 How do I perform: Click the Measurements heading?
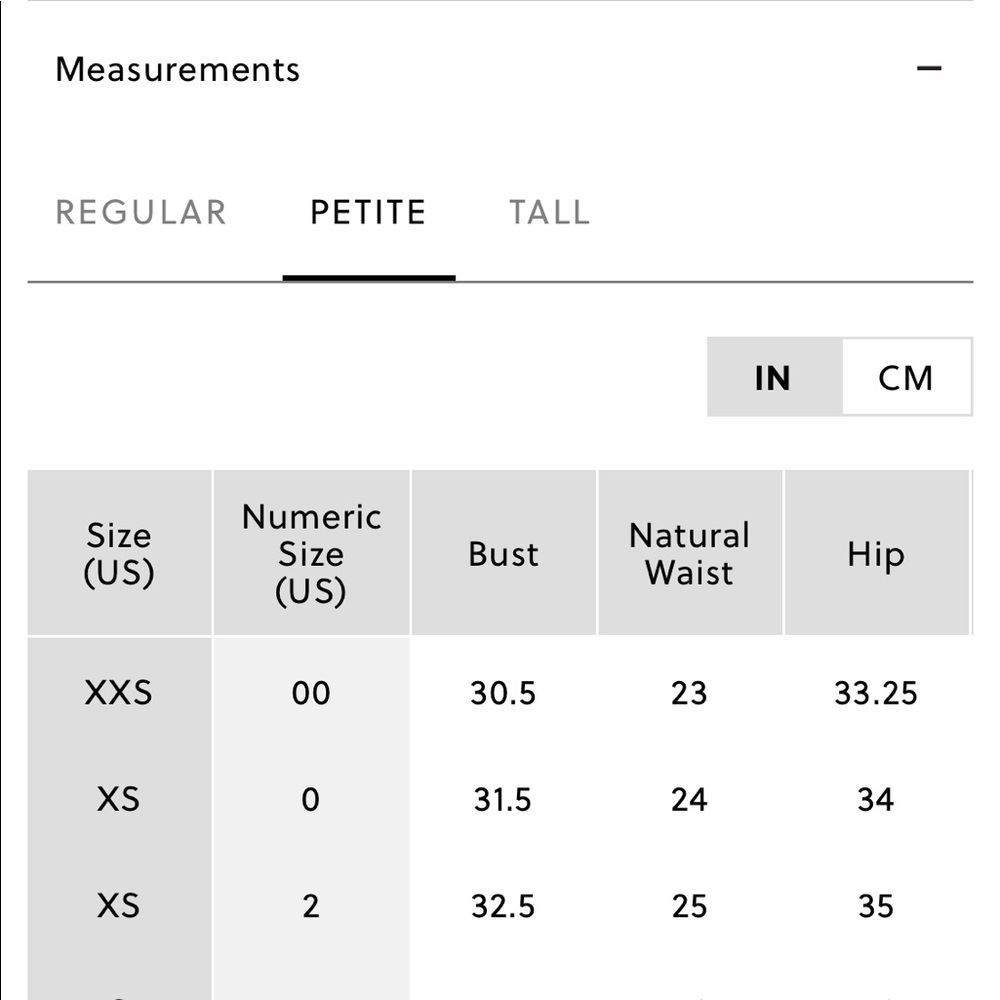177,69
